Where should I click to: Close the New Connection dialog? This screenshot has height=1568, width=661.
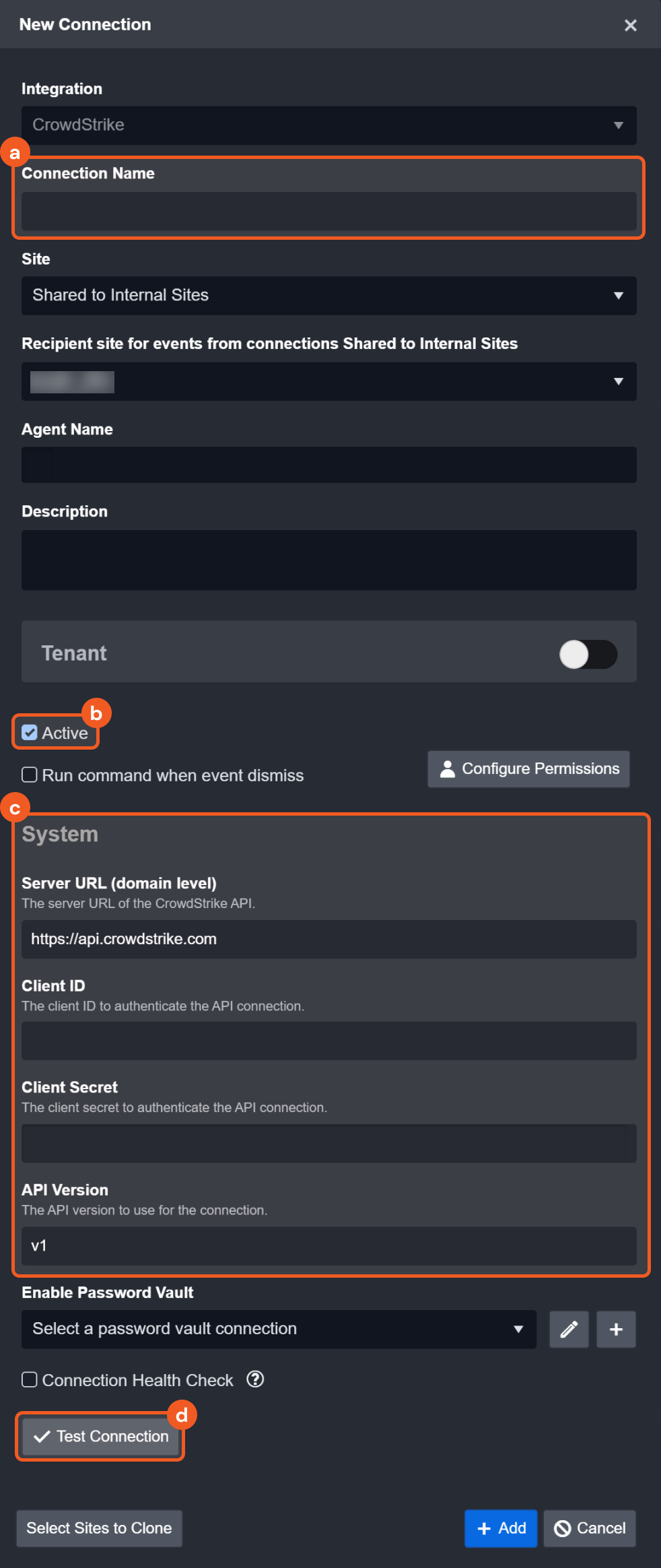click(x=630, y=26)
